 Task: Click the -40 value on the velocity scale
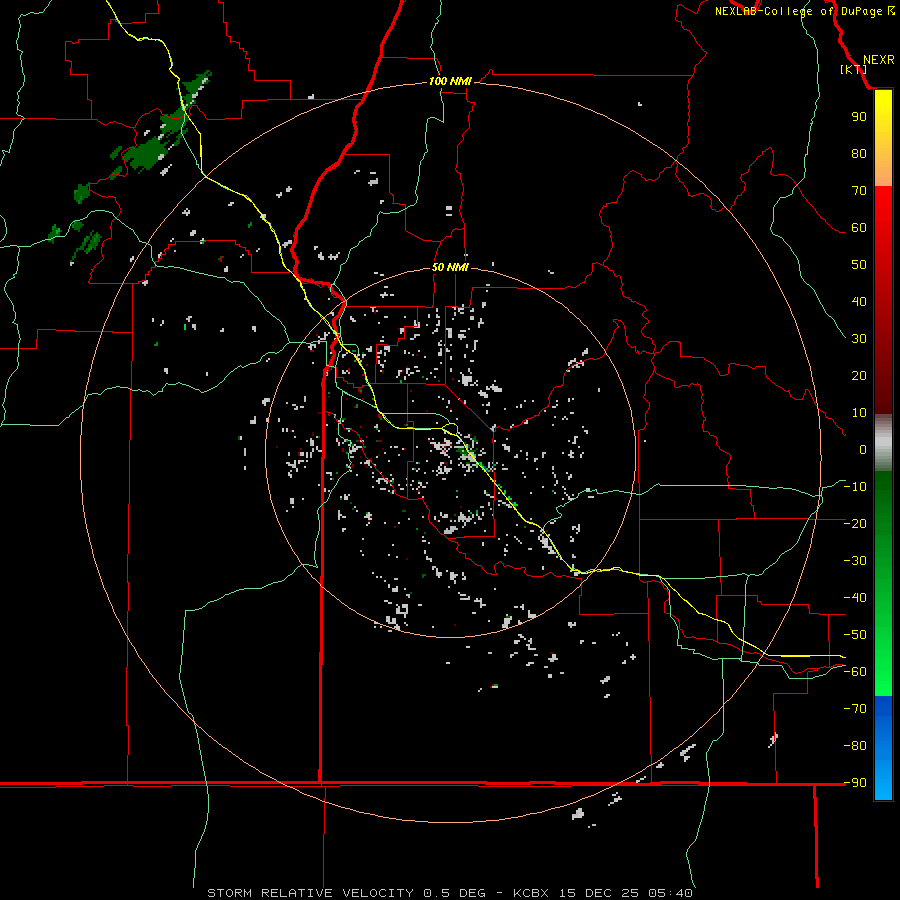click(x=855, y=598)
